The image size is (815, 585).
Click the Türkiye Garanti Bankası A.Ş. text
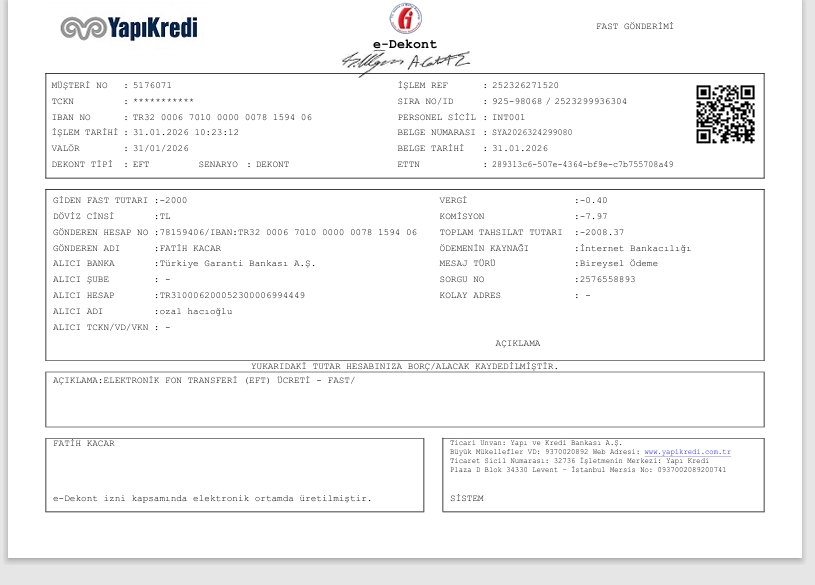(237, 263)
